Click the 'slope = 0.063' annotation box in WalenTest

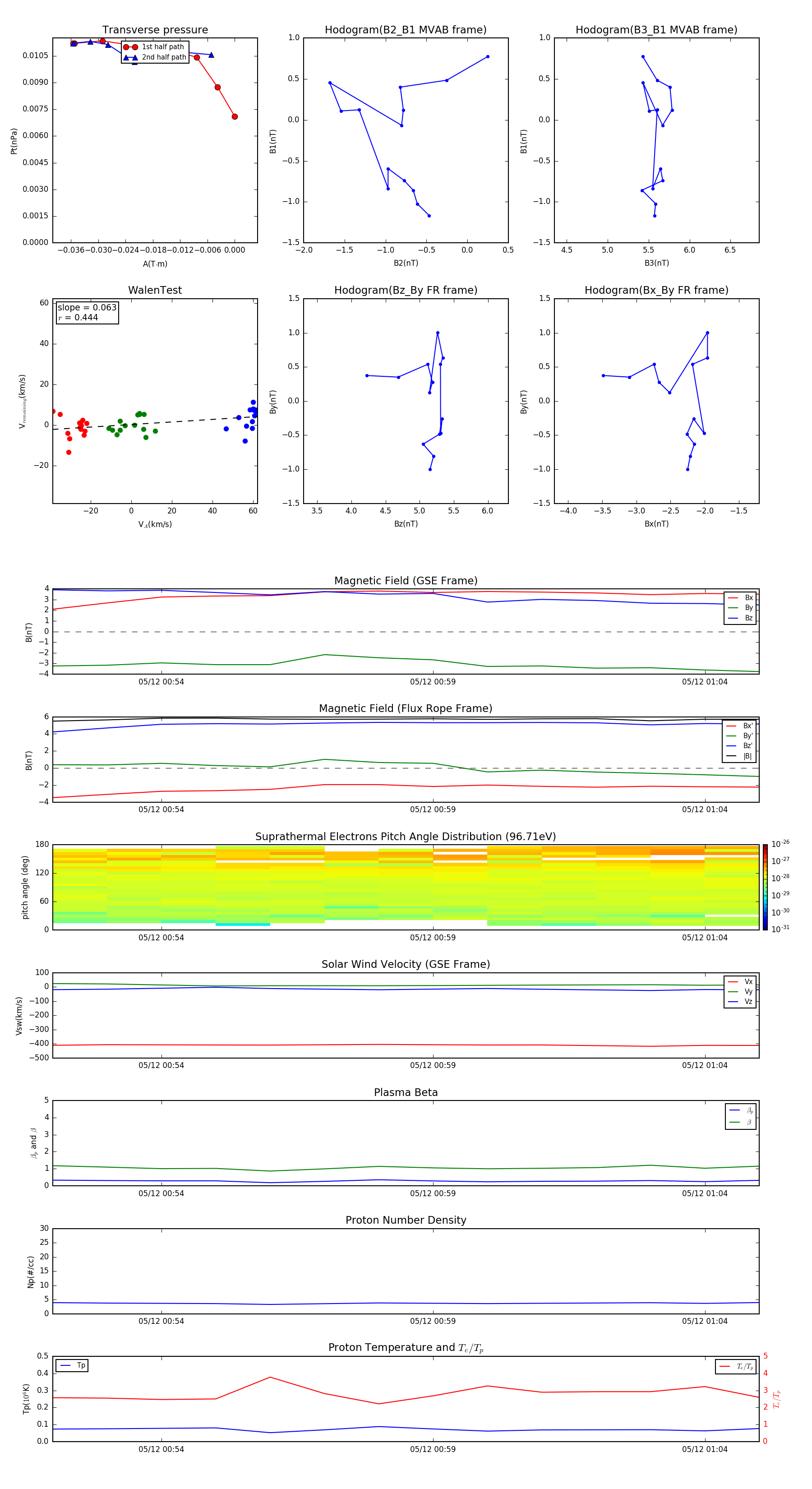(x=87, y=312)
